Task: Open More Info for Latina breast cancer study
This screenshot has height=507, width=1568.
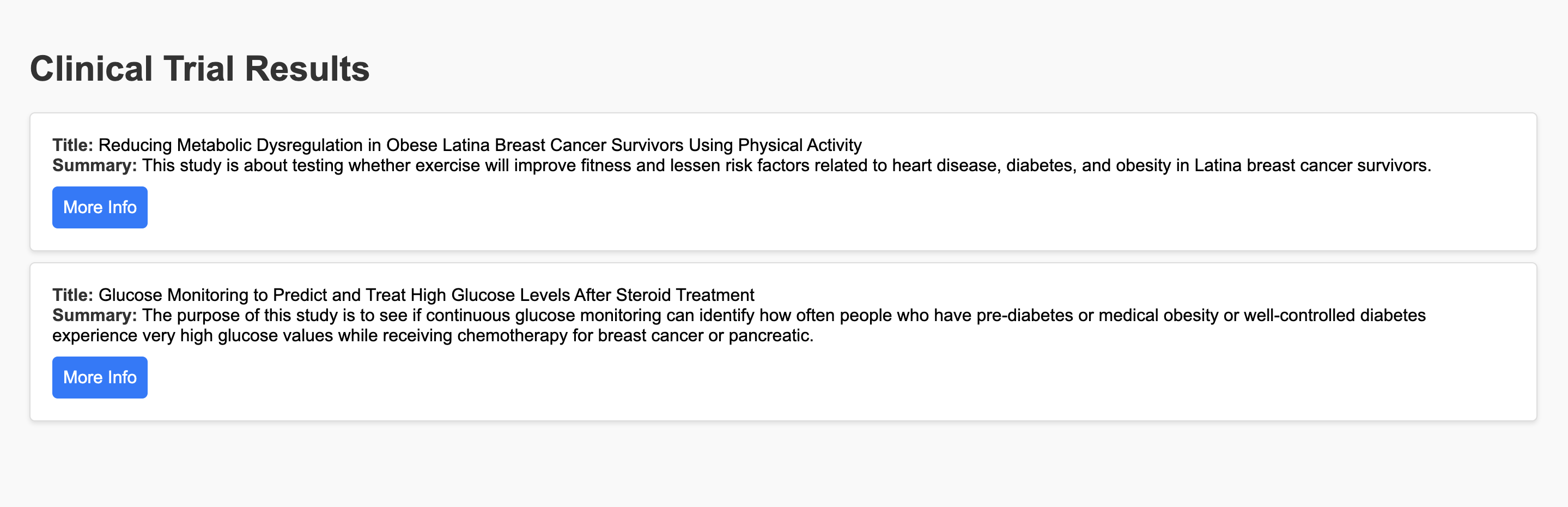Action: (x=100, y=207)
